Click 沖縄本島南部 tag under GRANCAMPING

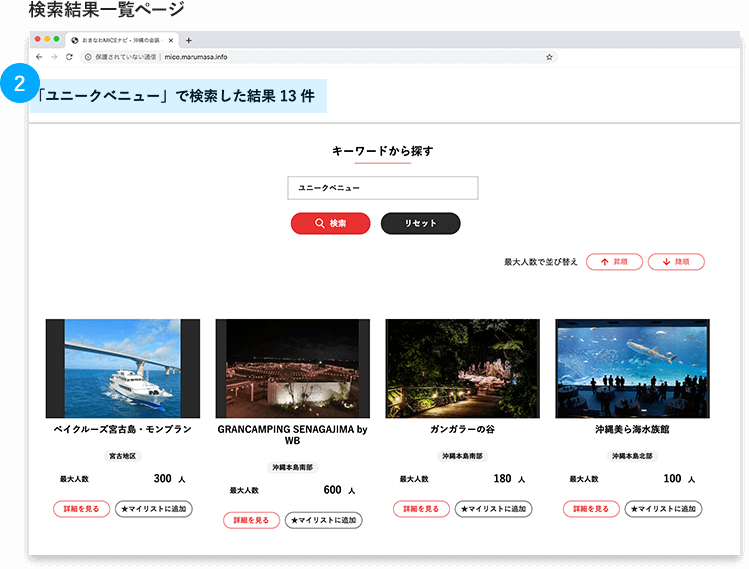pos(292,467)
